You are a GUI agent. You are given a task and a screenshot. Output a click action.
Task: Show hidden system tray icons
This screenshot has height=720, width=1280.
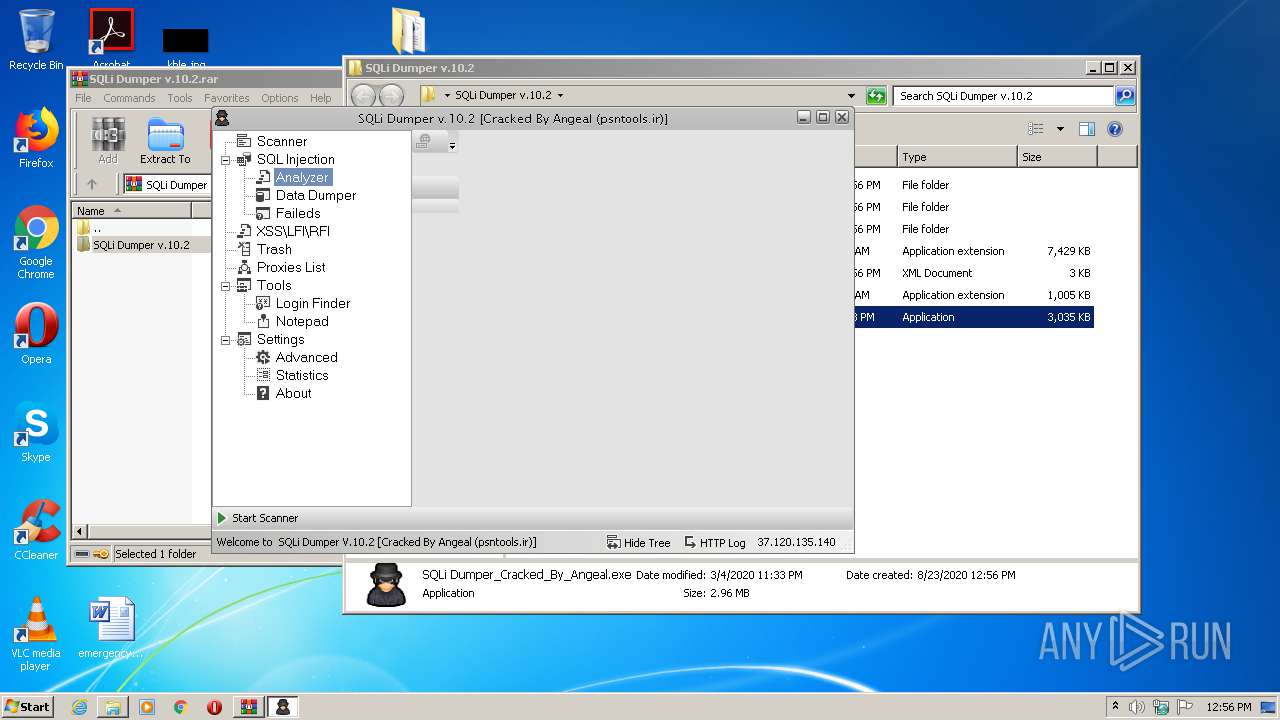click(1116, 707)
